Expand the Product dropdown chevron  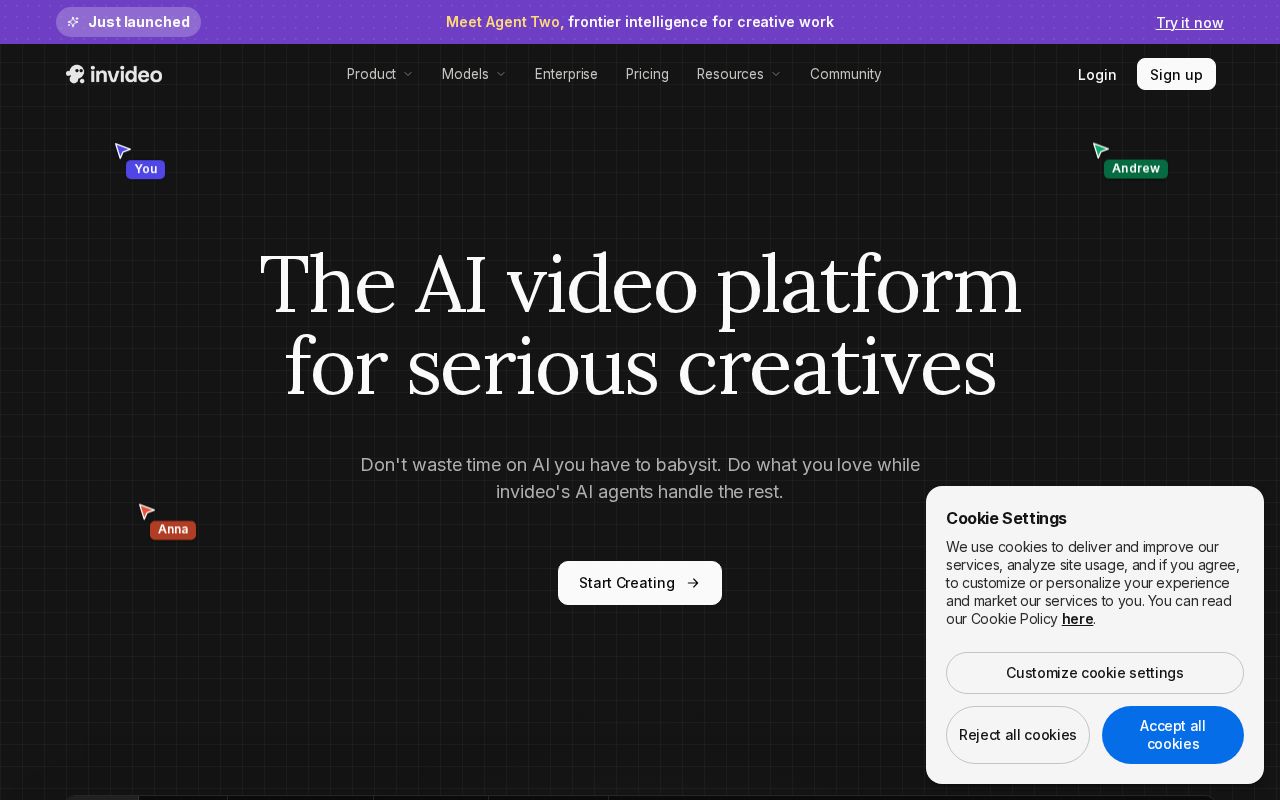[408, 74]
